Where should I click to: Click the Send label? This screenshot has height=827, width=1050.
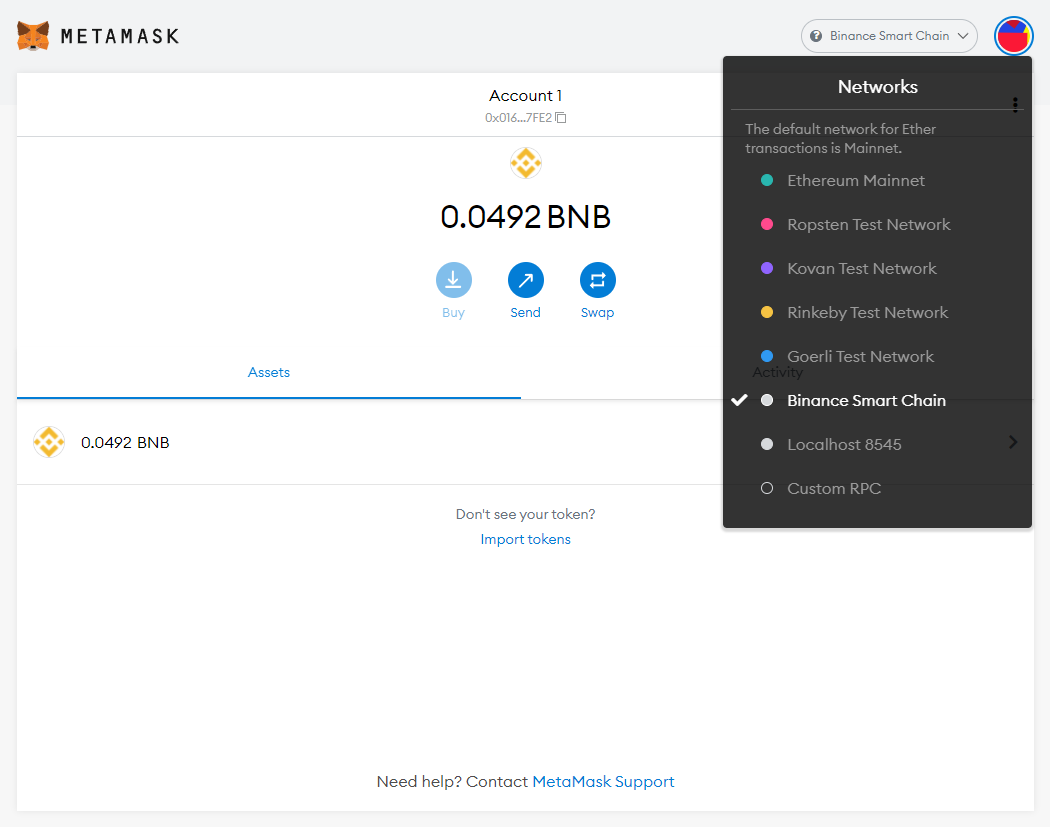526,313
